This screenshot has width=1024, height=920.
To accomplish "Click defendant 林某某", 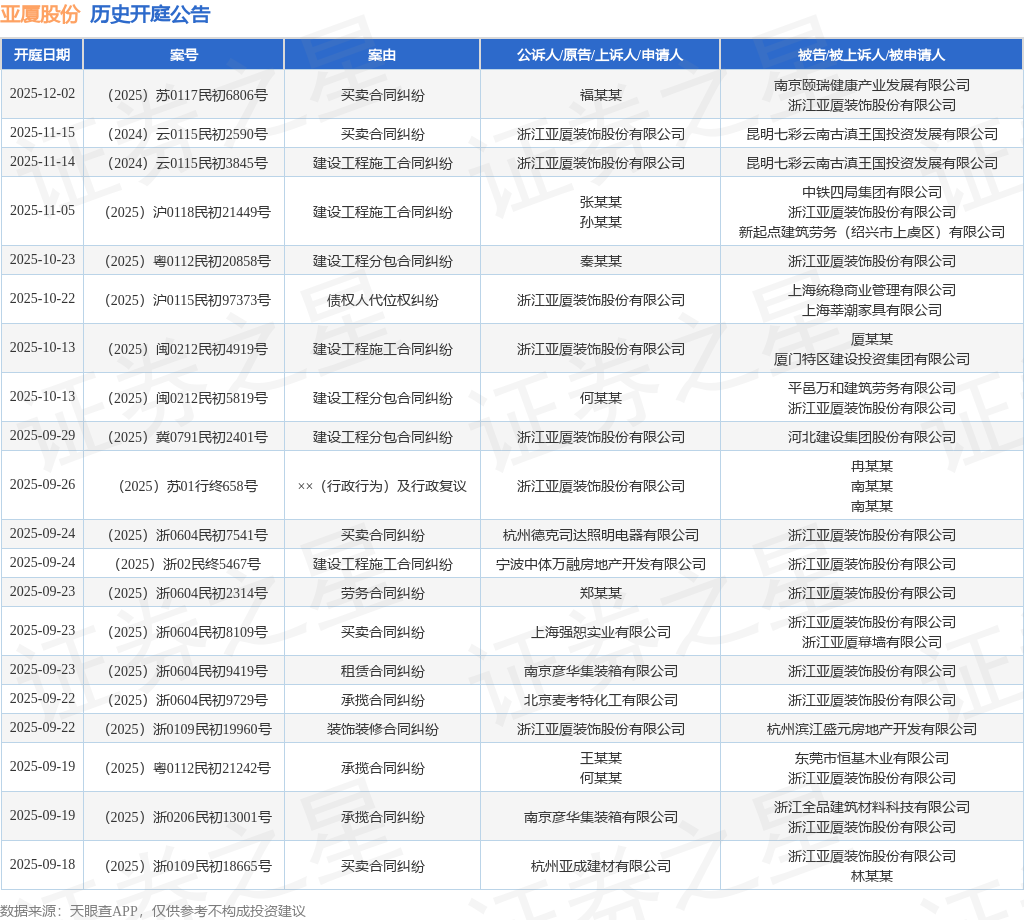I will pos(872,876).
